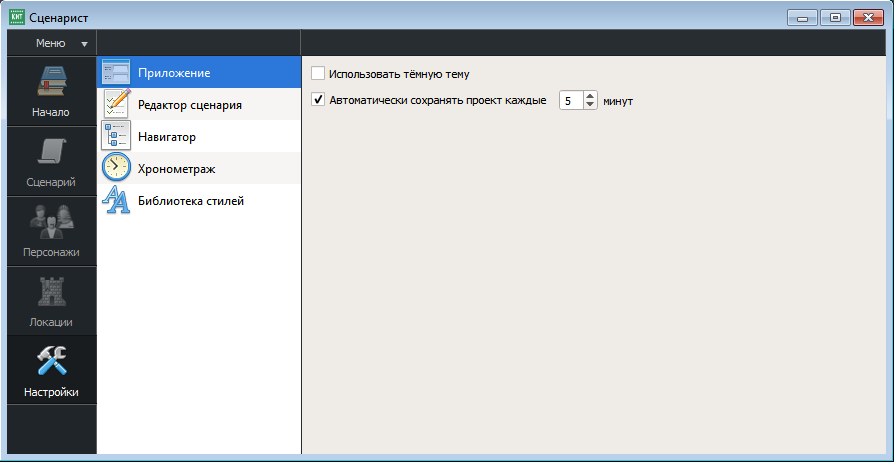This screenshot has width=894, height=462.
Task: Click the Настройки label in sidebar
Action: 51,392
